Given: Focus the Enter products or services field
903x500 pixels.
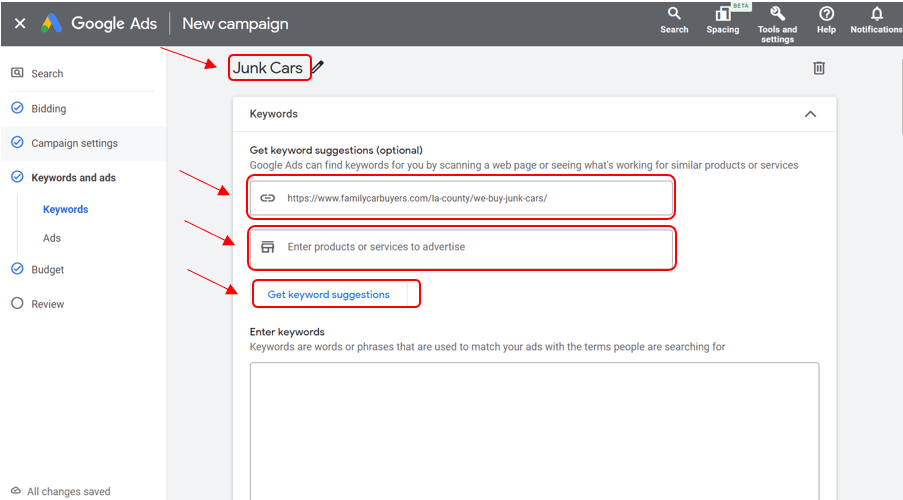Looking at the screenshot, I should coord(470,247).
